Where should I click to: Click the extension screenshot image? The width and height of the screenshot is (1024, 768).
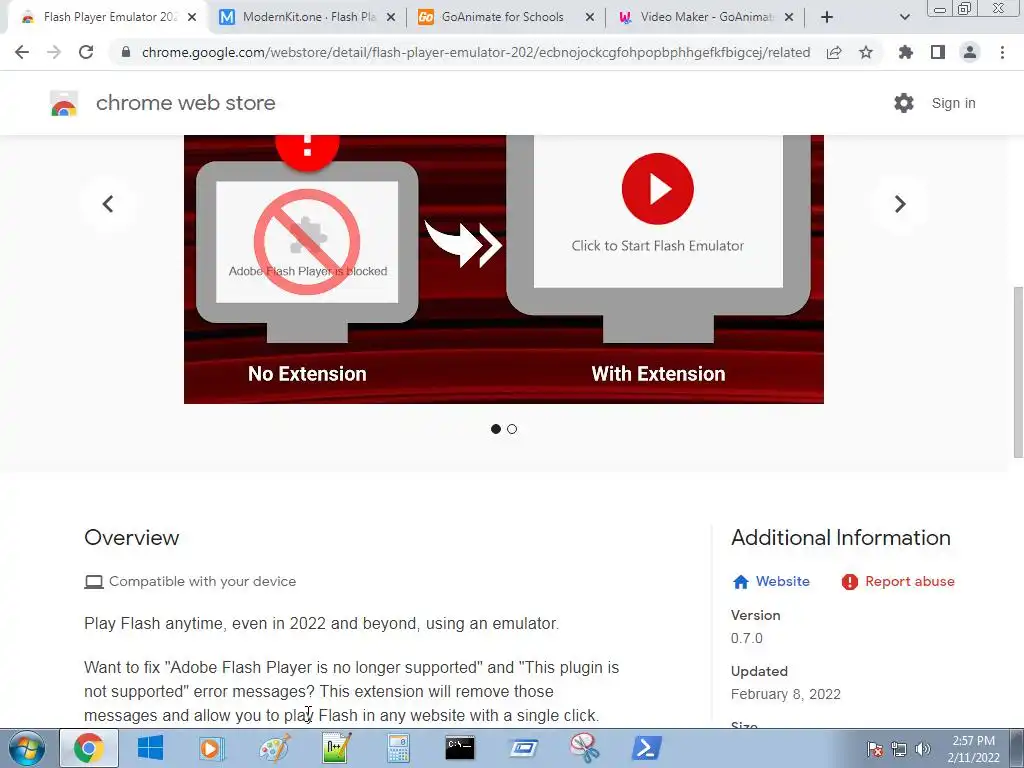coord(504,269)
